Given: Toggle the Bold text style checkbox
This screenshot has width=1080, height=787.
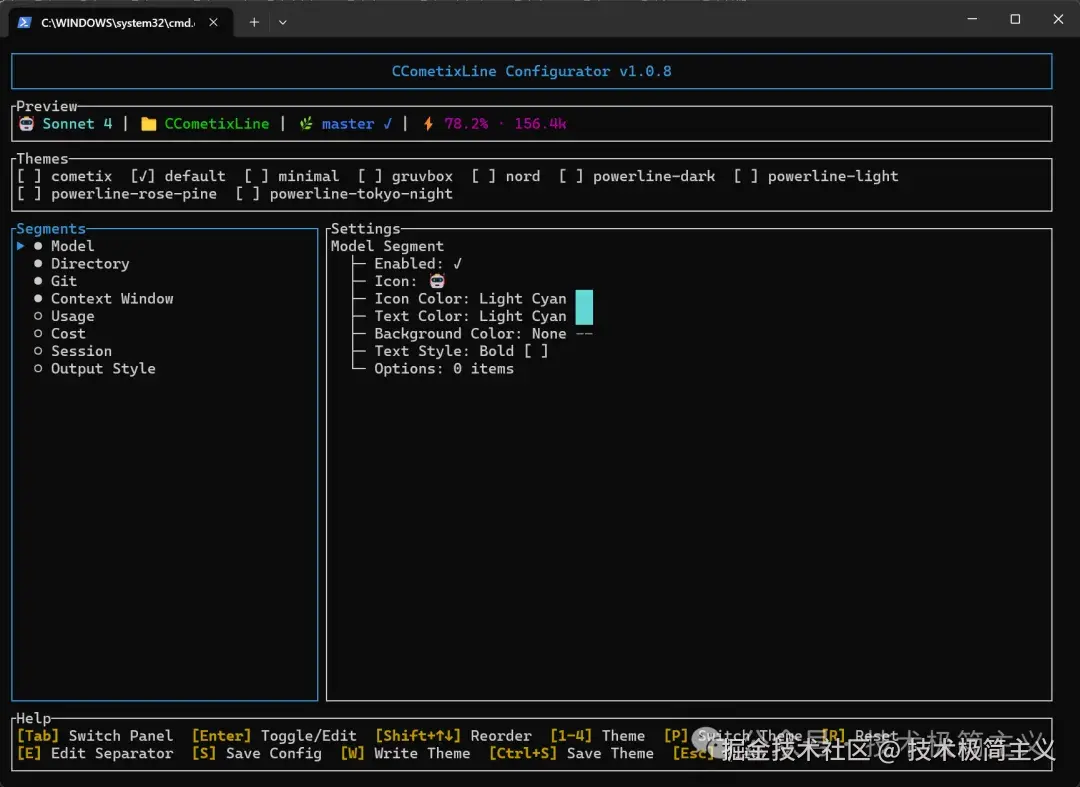Looking at the screenshot, I should click(x=536, y=351).
